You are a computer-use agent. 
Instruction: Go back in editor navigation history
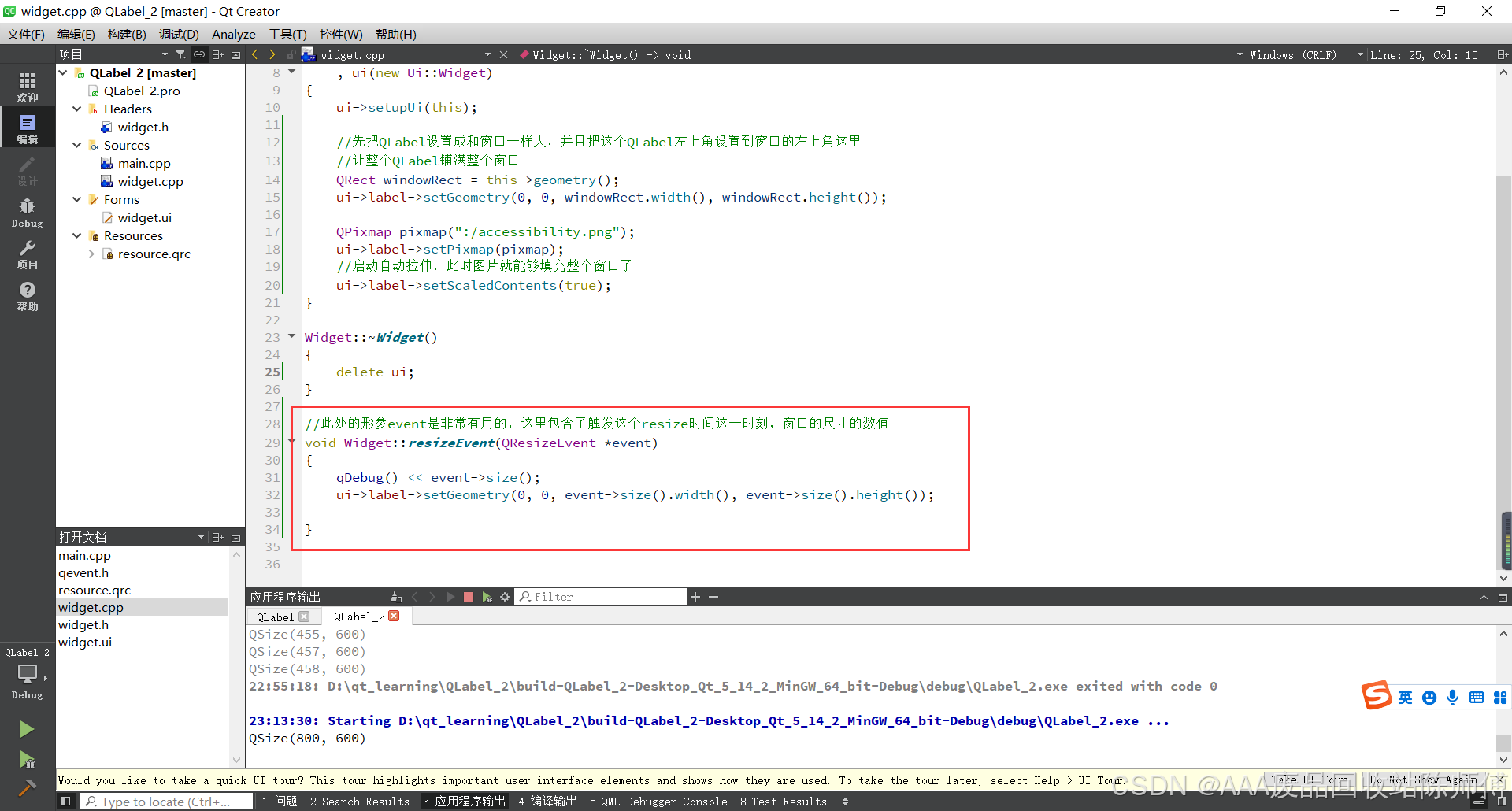coord(254,54)
